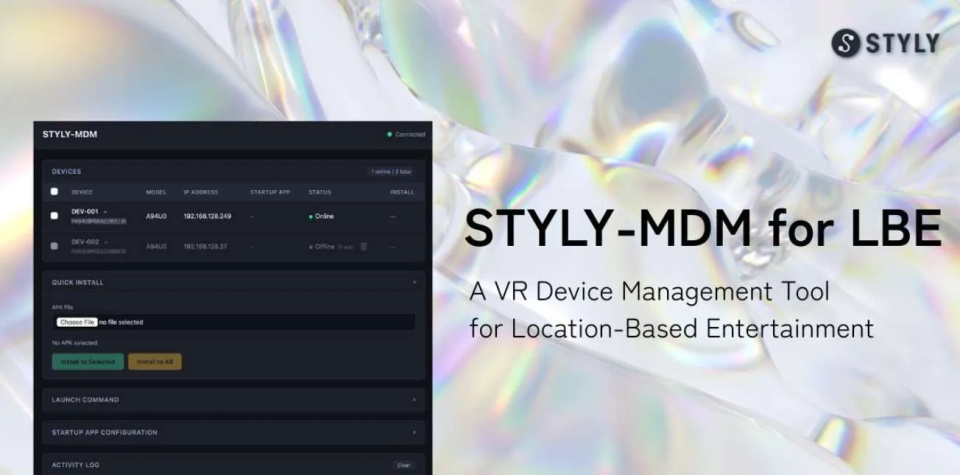The width and height of the screenshot is (960, 475).
Task: Click IP address 192.168.128.249
Action: [x=208, y=216]
